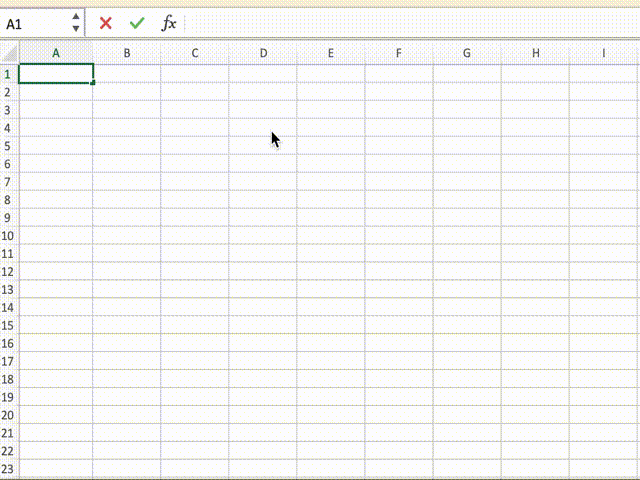Select row 8 header
The height and width of the screenshot is (480, 640).
tap(7, 200)
